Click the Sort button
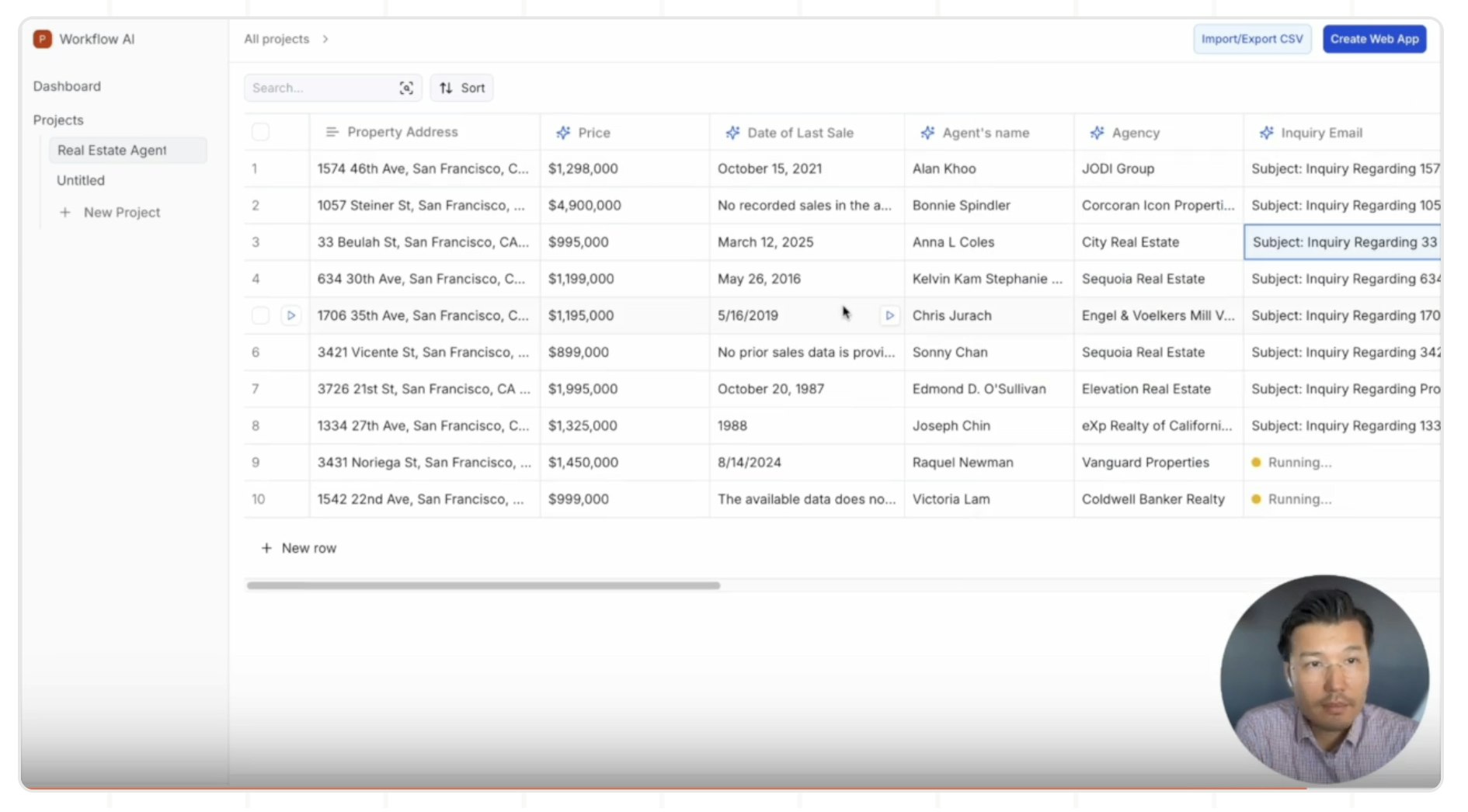Viewport: 1468px width, 812px height. click(x=462, y=88)
